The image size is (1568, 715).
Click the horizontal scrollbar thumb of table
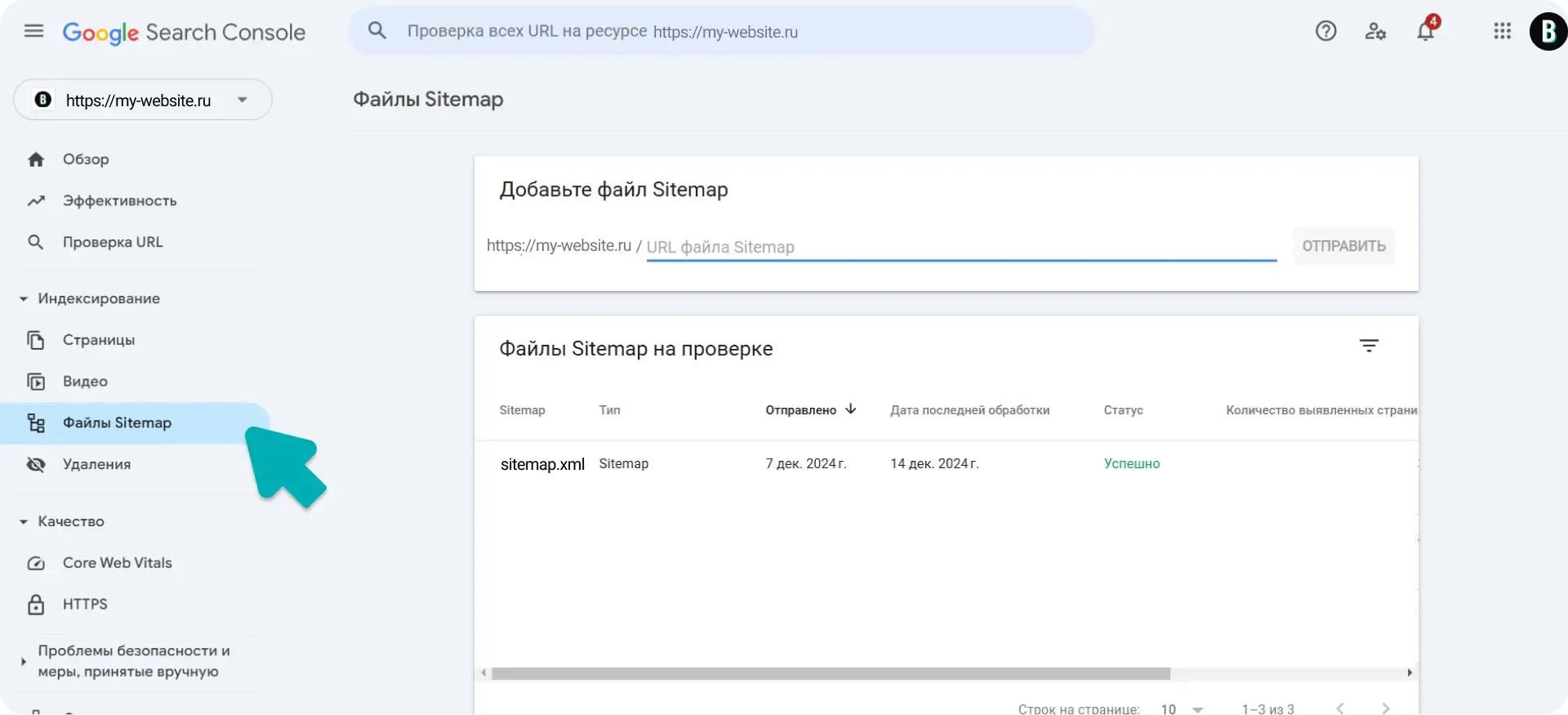[x=831, y=673]
